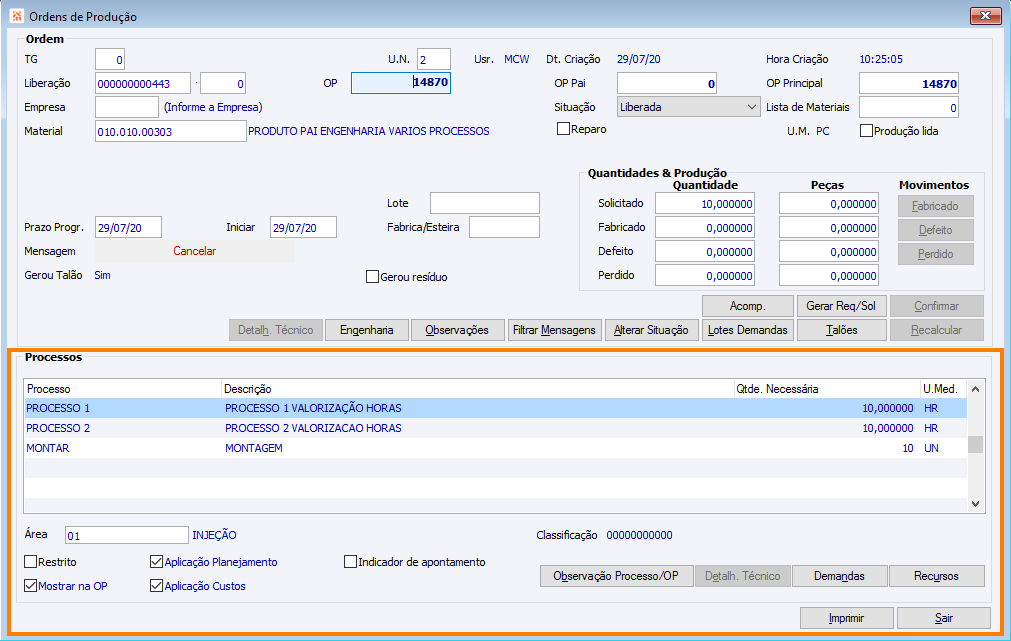Toggle the Produção lida checkbox

pyautogui.click(x=867, y=131)
